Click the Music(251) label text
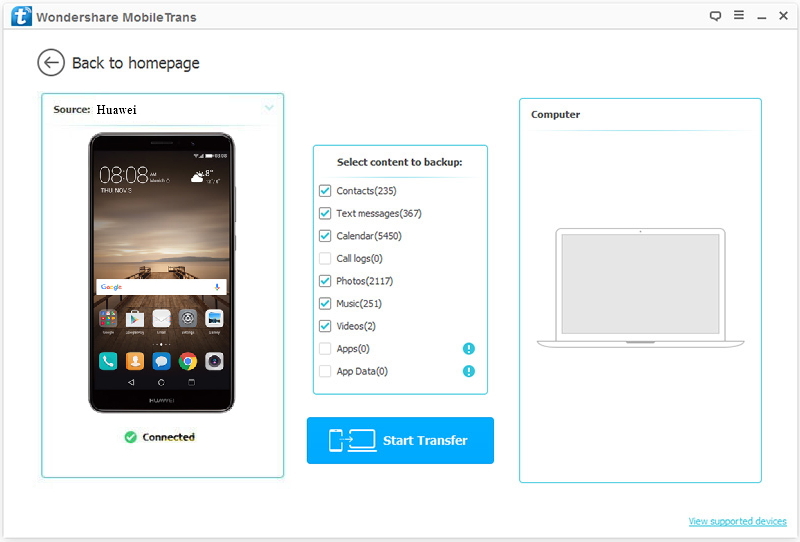The width and height of the screenshot is (800, 542). coord(359,304)
